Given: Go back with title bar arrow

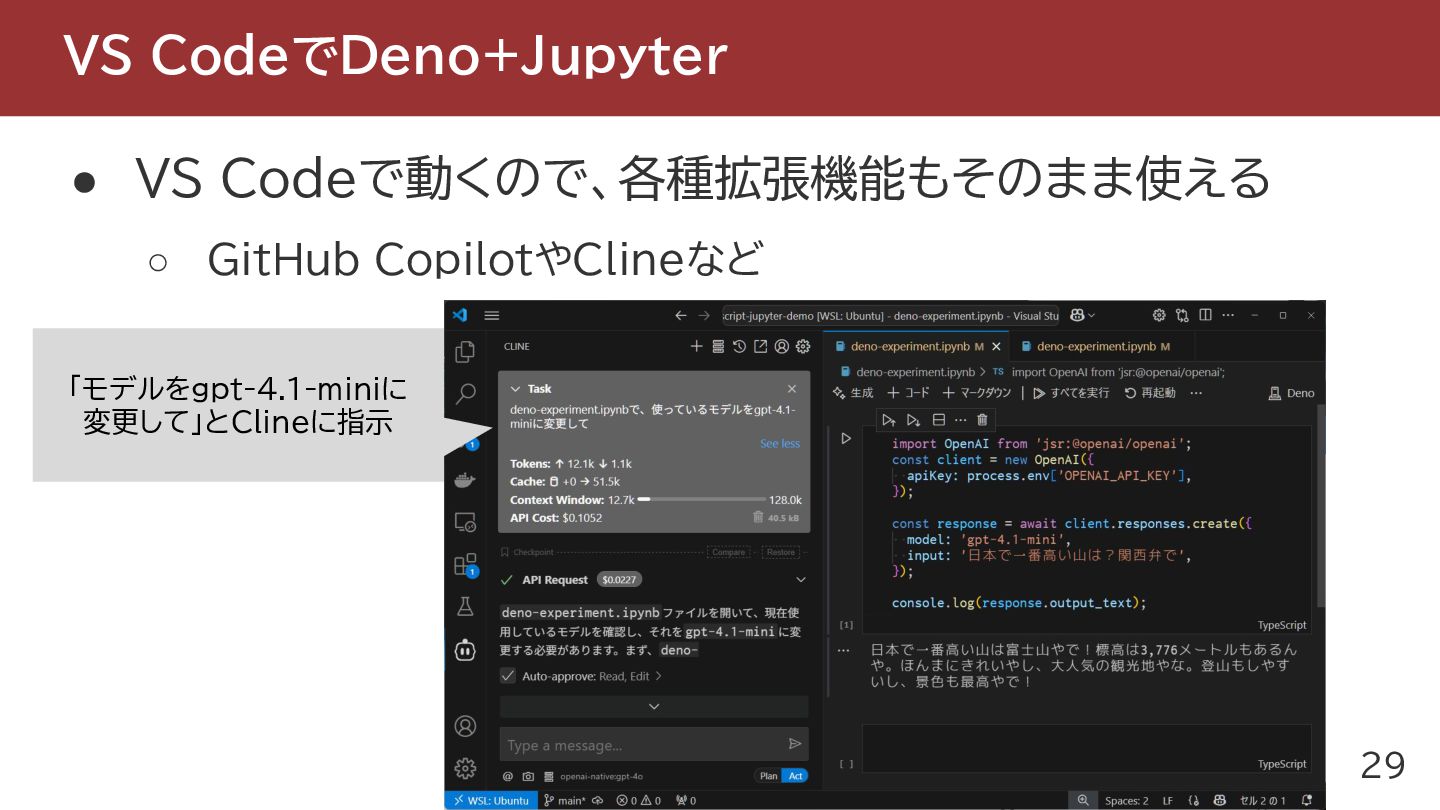Looking at the screenshot, I should tap(681, 315).
